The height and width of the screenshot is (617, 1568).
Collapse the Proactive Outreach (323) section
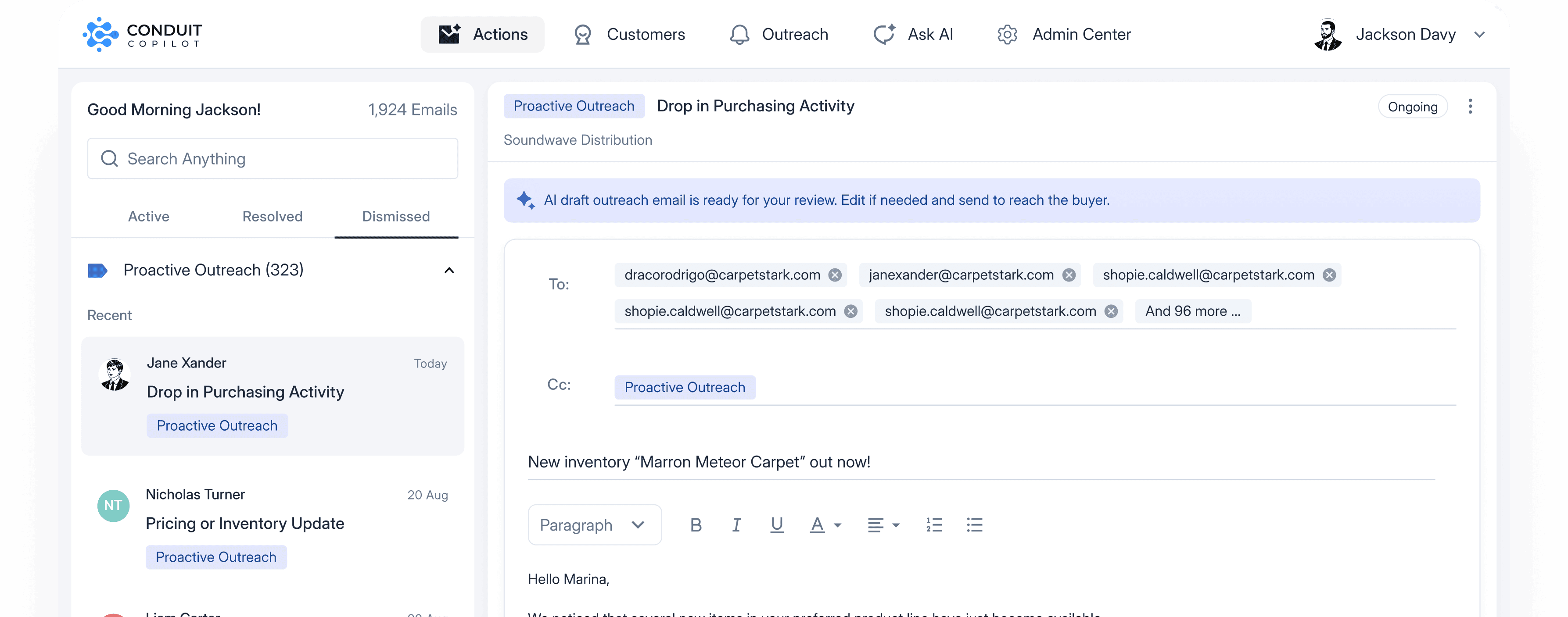pos(449,270)
